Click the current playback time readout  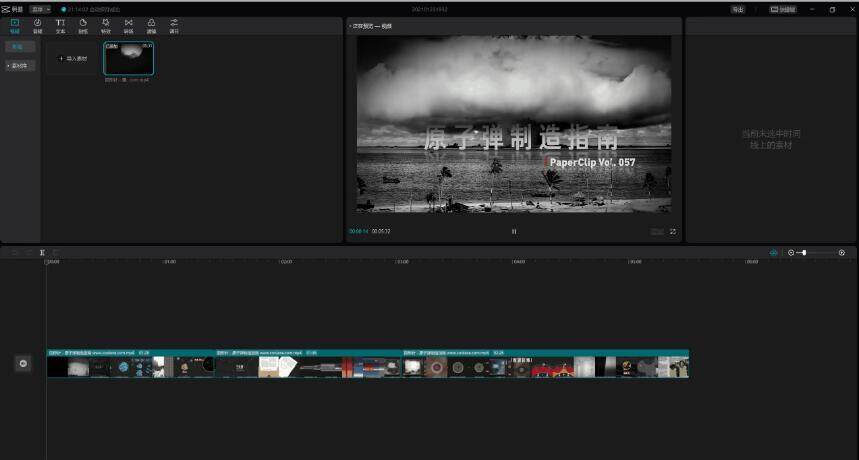click(359, 232)
